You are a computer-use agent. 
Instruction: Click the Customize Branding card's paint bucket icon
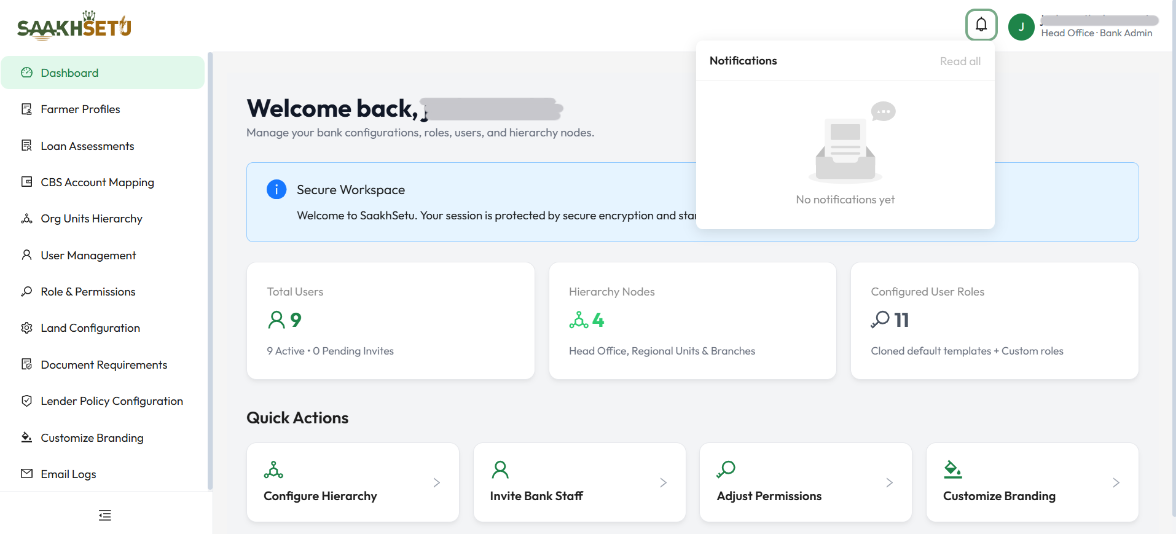pos(952,470)
